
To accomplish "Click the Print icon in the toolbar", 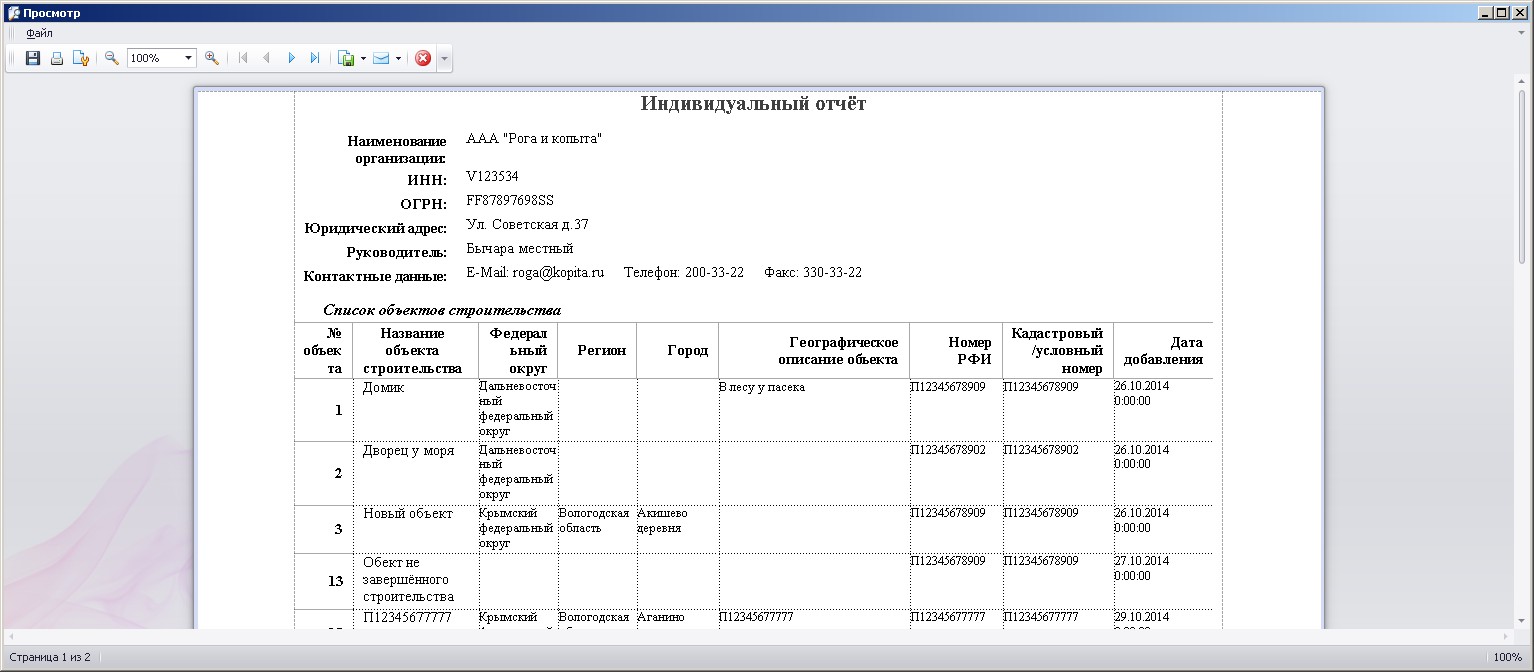I will click(57, 58).
